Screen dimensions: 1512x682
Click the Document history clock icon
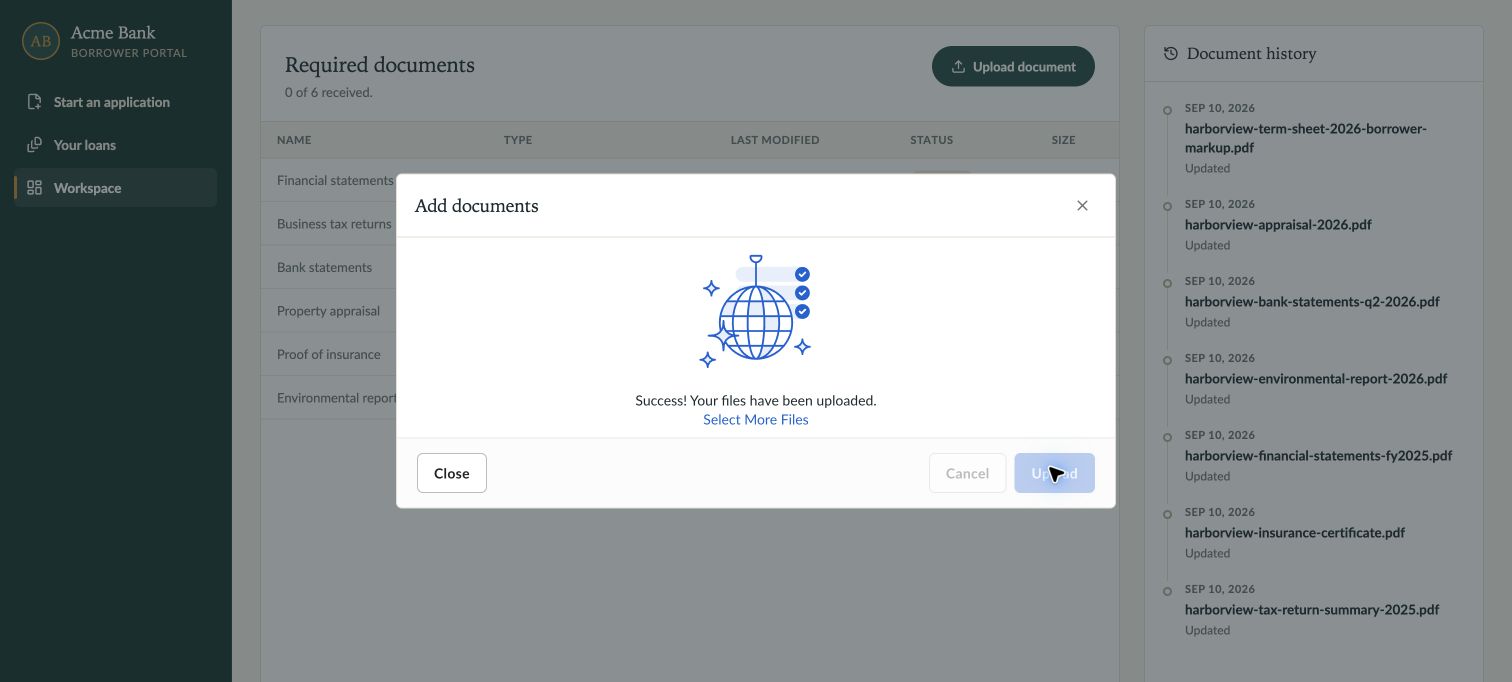[1171, 54]
